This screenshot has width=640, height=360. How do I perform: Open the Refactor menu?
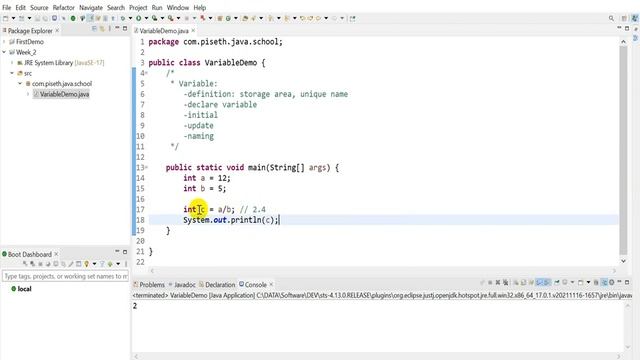point(64,7)
